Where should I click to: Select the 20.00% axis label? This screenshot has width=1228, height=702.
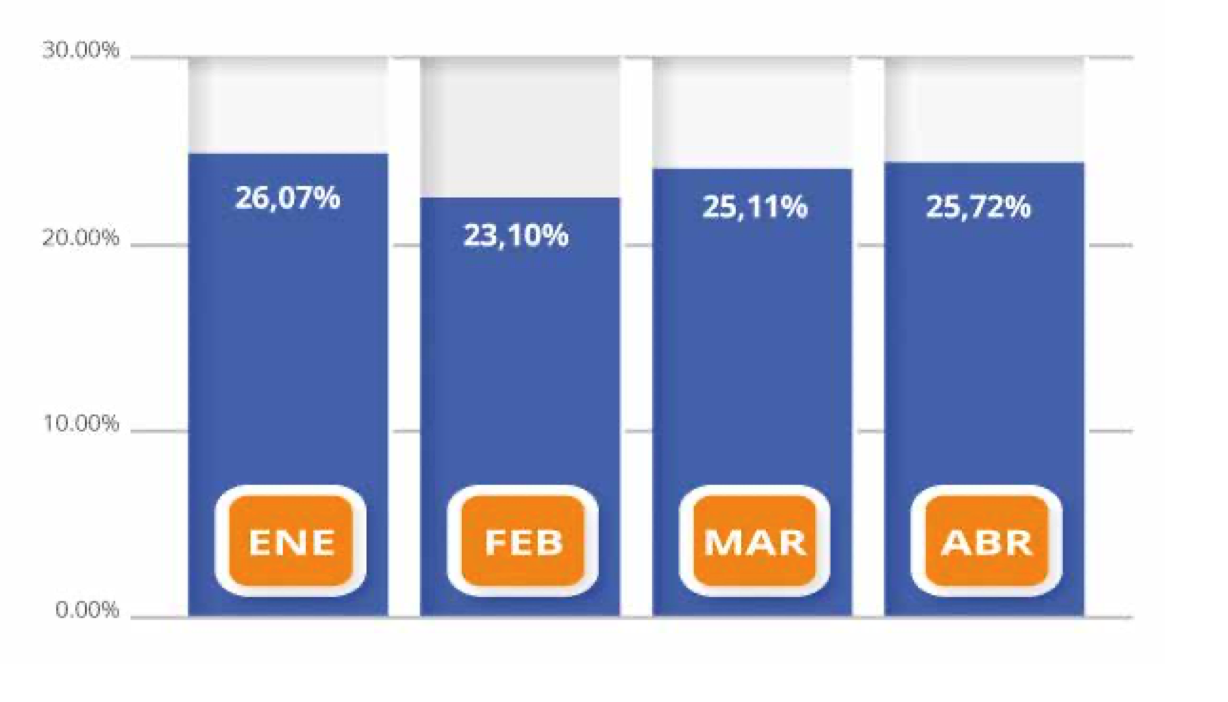click(81, 239)
